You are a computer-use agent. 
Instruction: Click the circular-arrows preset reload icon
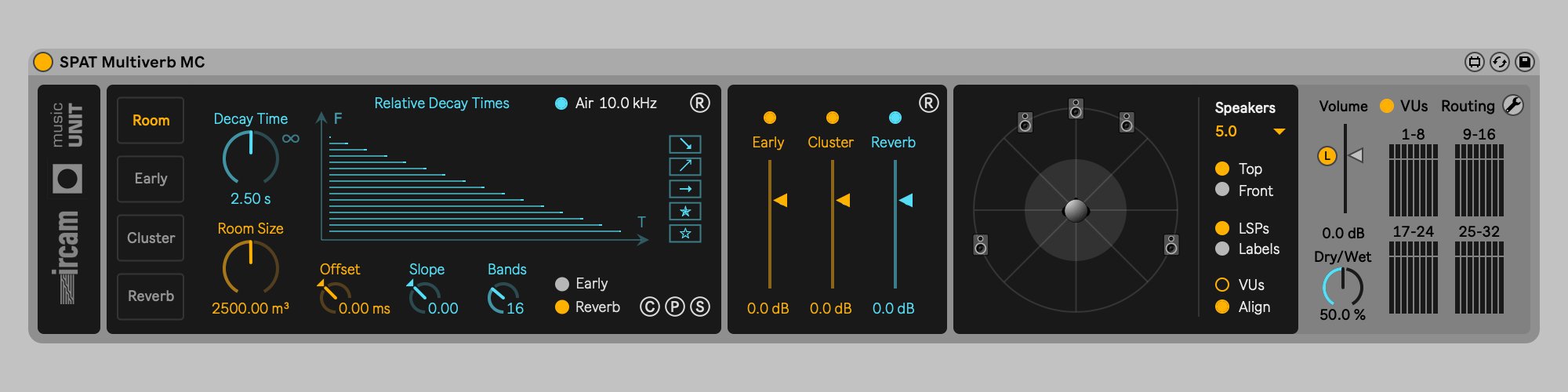click(x=1500, y=62)
